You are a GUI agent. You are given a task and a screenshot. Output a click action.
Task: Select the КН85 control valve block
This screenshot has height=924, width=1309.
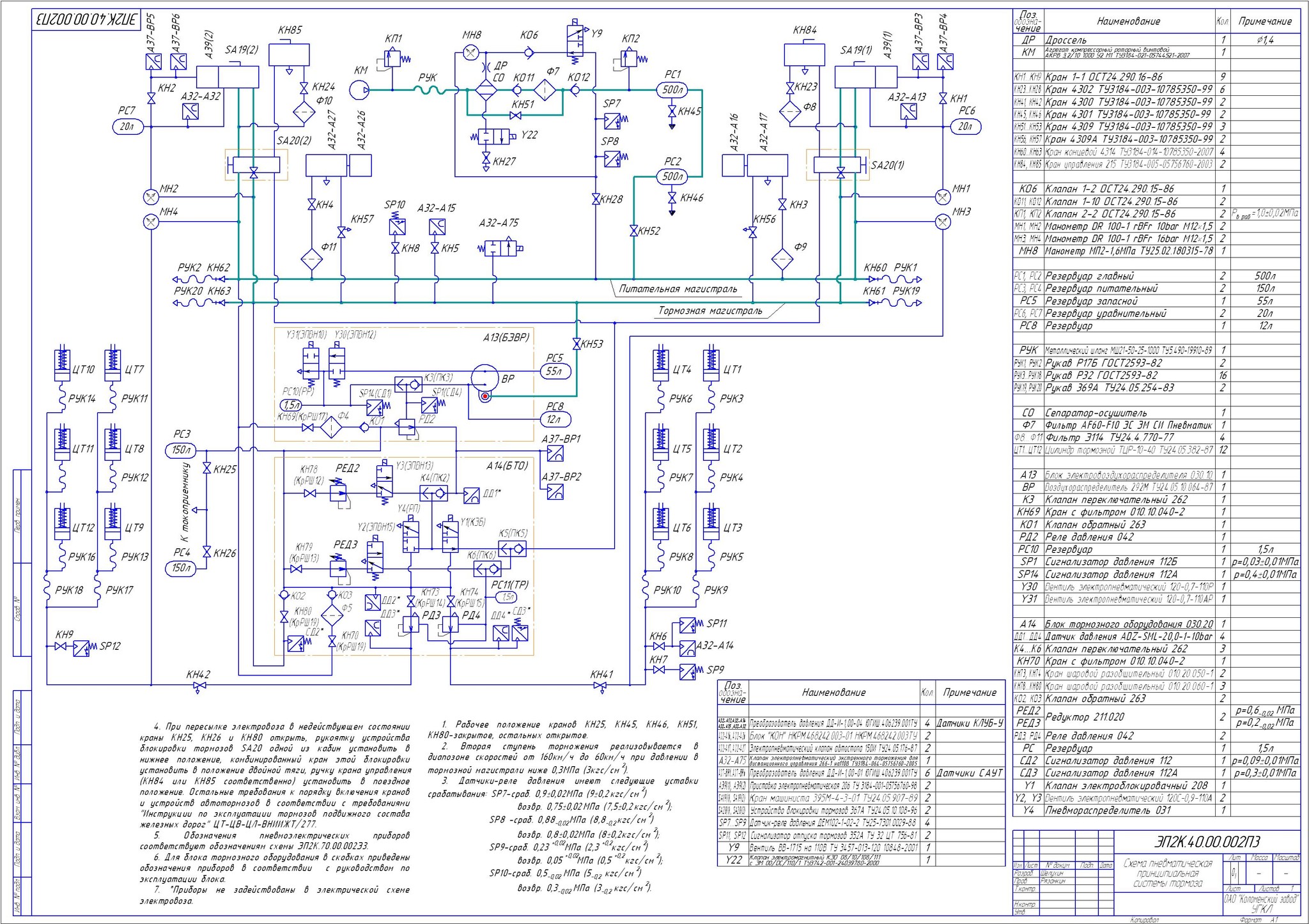(x=289, y=55)
